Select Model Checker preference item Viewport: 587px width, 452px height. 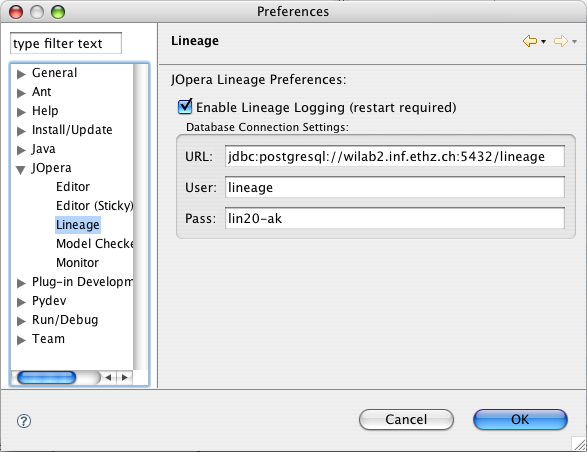tap(94, 244)
